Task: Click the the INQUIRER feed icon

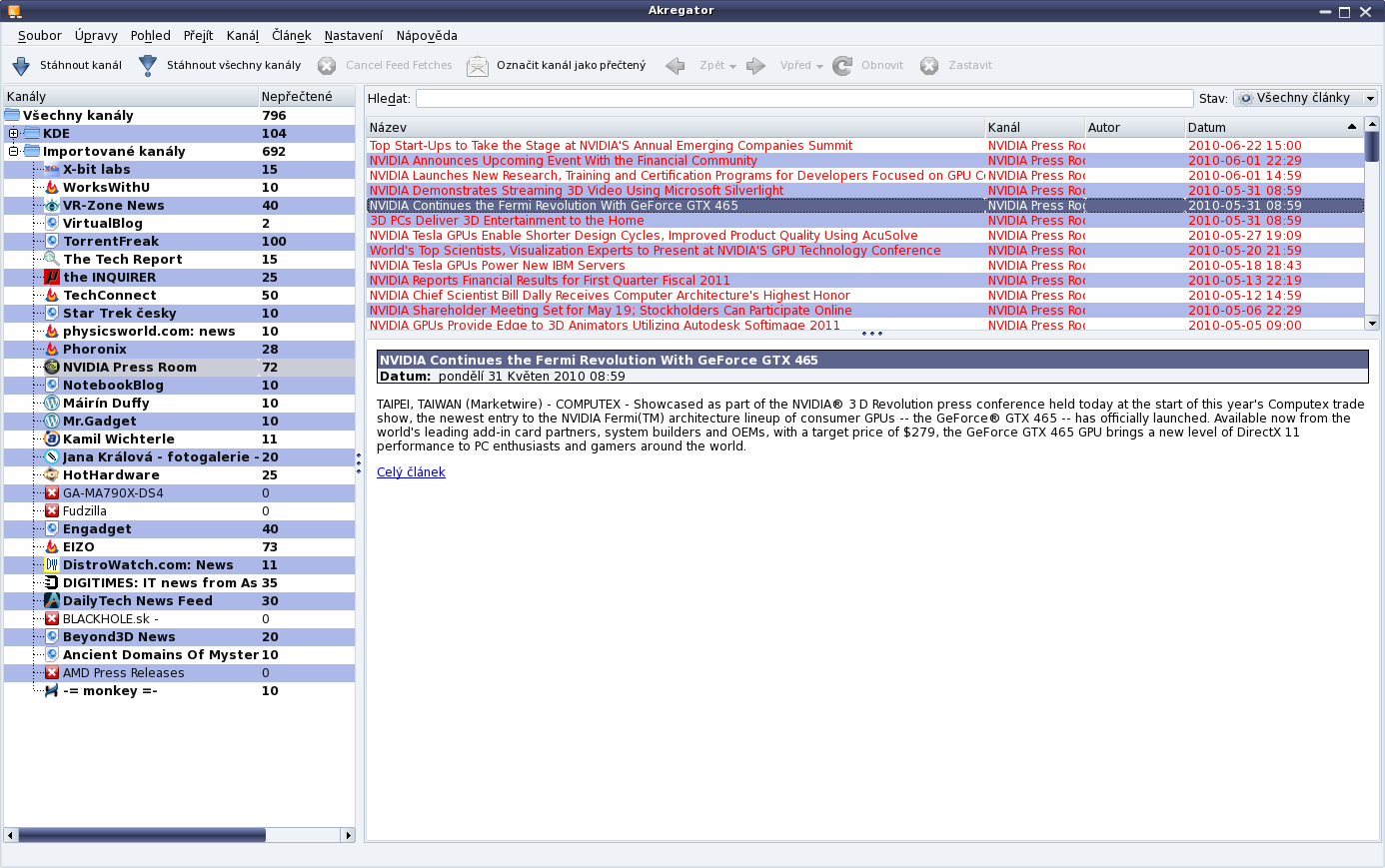Action: pos(52,278)
